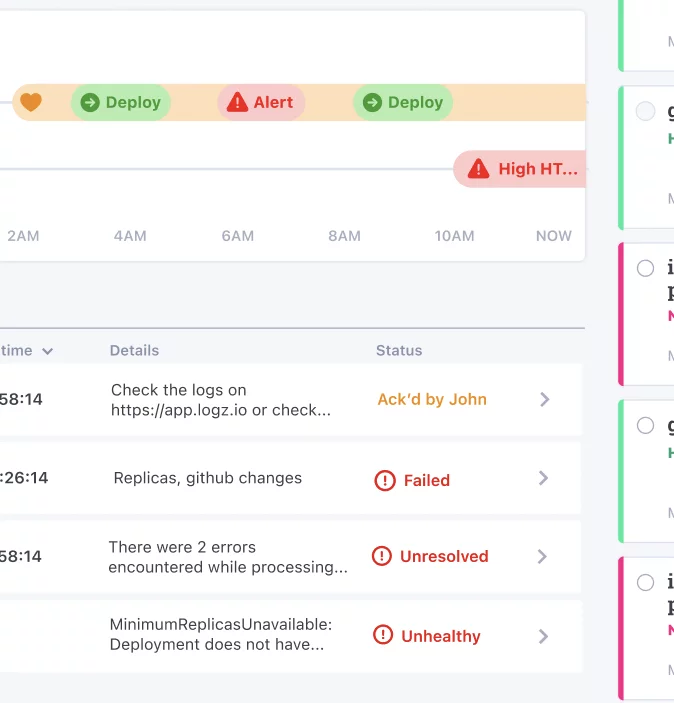Screen dimensions: 674x703
Task: Sort by the time column chevron
Action: [x=48, y=351]
